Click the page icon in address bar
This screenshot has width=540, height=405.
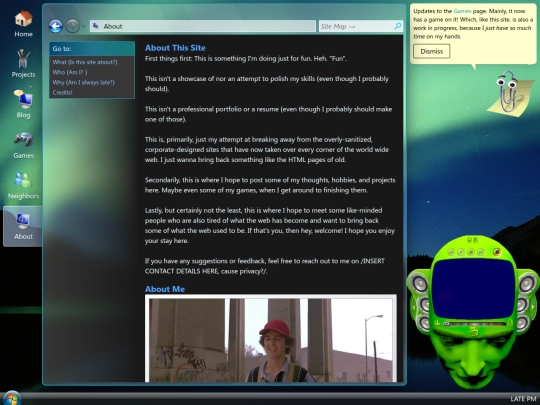point(96,26)
